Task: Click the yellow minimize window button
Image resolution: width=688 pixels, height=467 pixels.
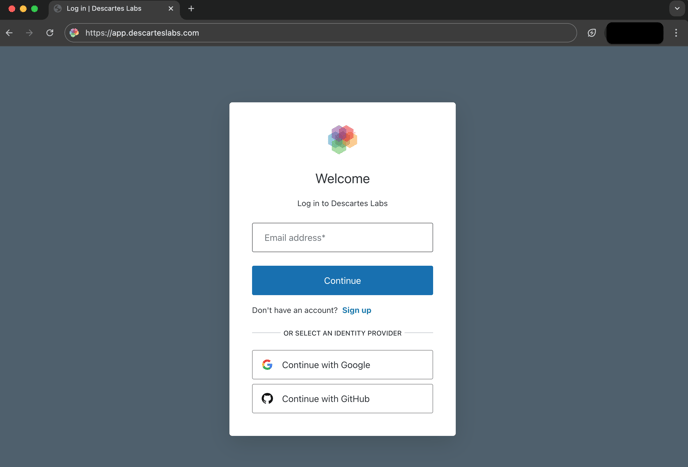Action: click(23, 9)
